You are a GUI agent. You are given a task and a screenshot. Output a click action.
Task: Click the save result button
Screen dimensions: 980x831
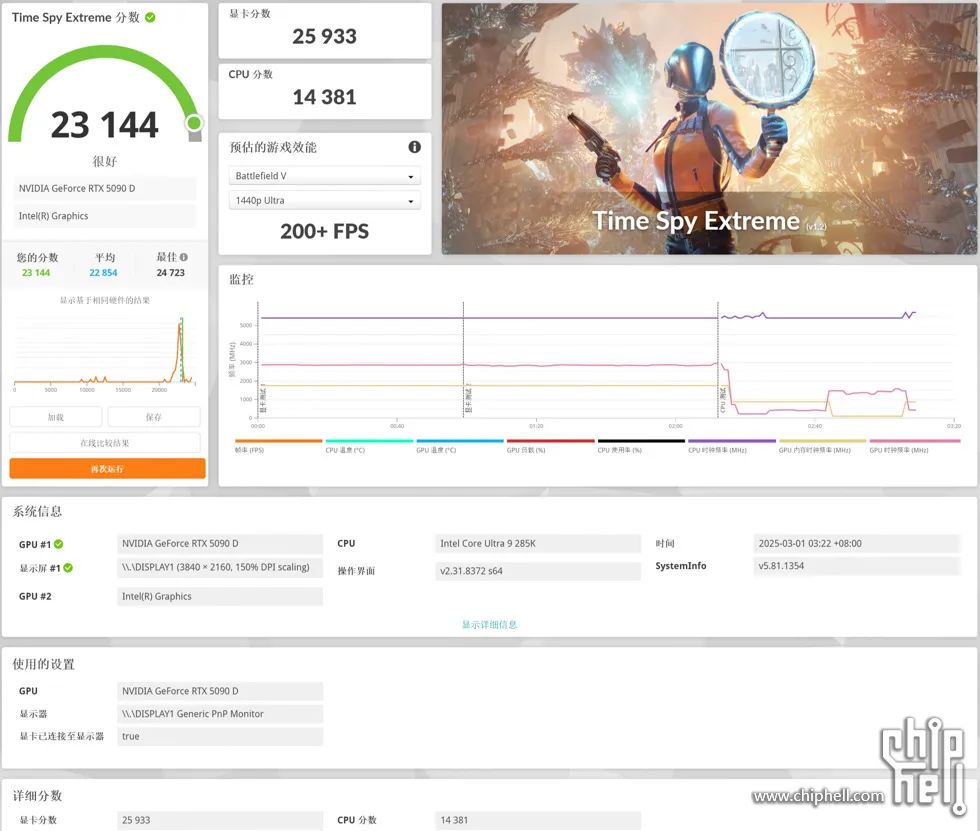154,417
